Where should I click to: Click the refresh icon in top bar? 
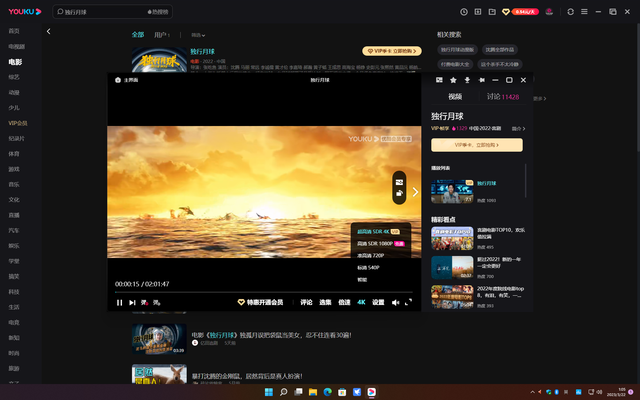tap(571, 12)
